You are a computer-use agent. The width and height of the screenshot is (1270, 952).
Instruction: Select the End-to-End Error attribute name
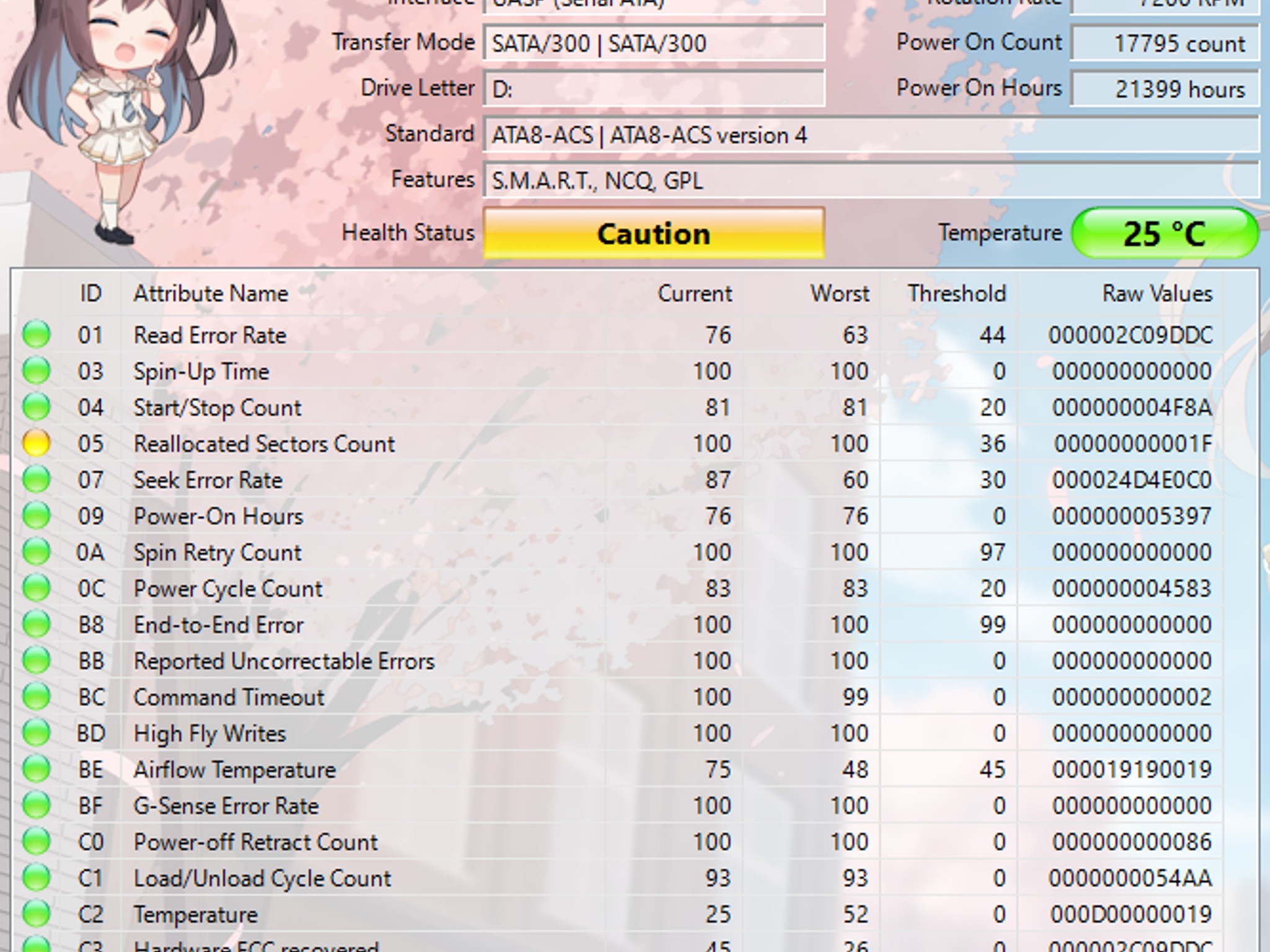218,624
